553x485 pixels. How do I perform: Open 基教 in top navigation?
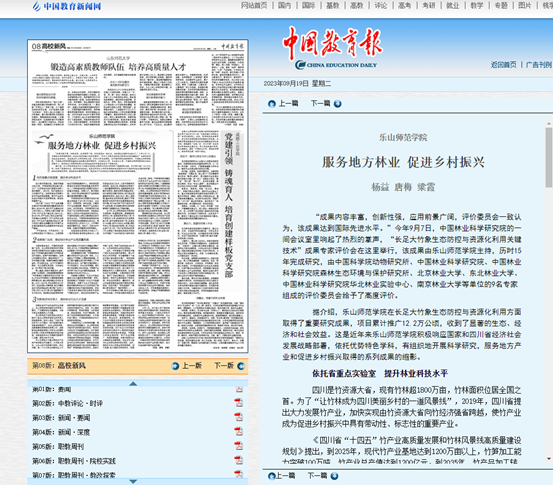[333, 6]
